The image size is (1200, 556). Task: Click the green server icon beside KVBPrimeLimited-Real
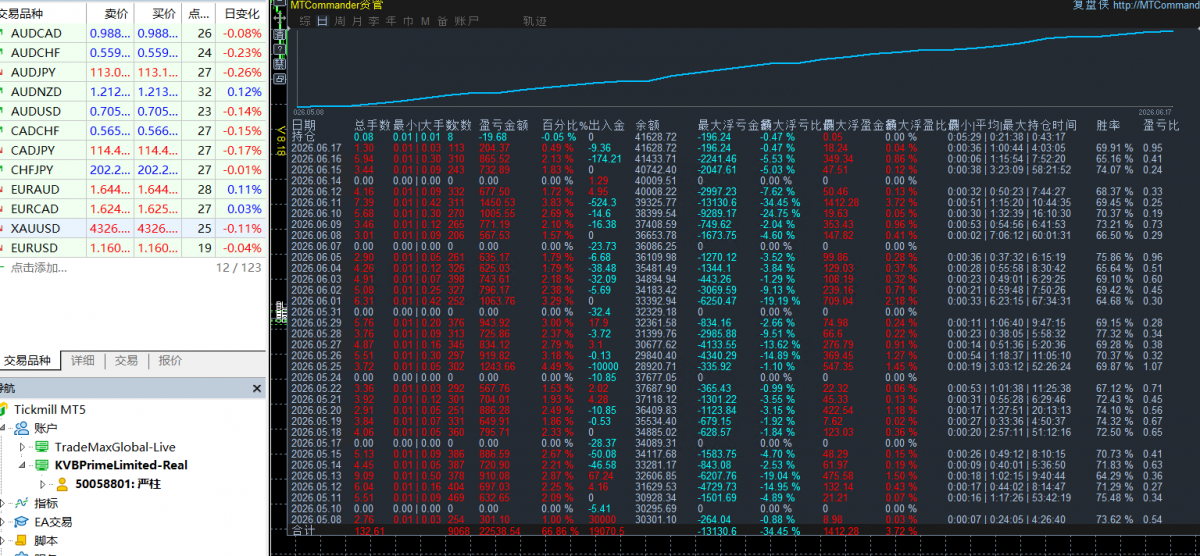(41, 465)
